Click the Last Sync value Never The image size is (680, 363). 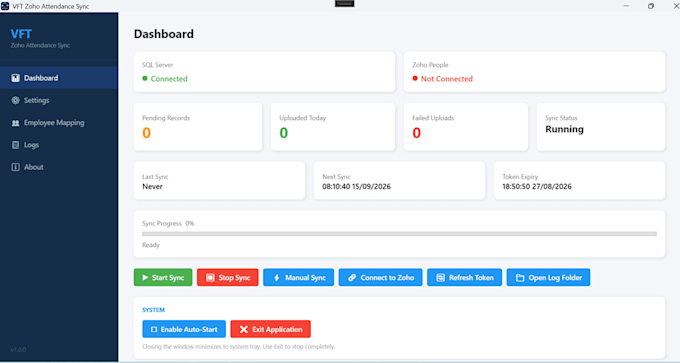[x=152, y=186]
